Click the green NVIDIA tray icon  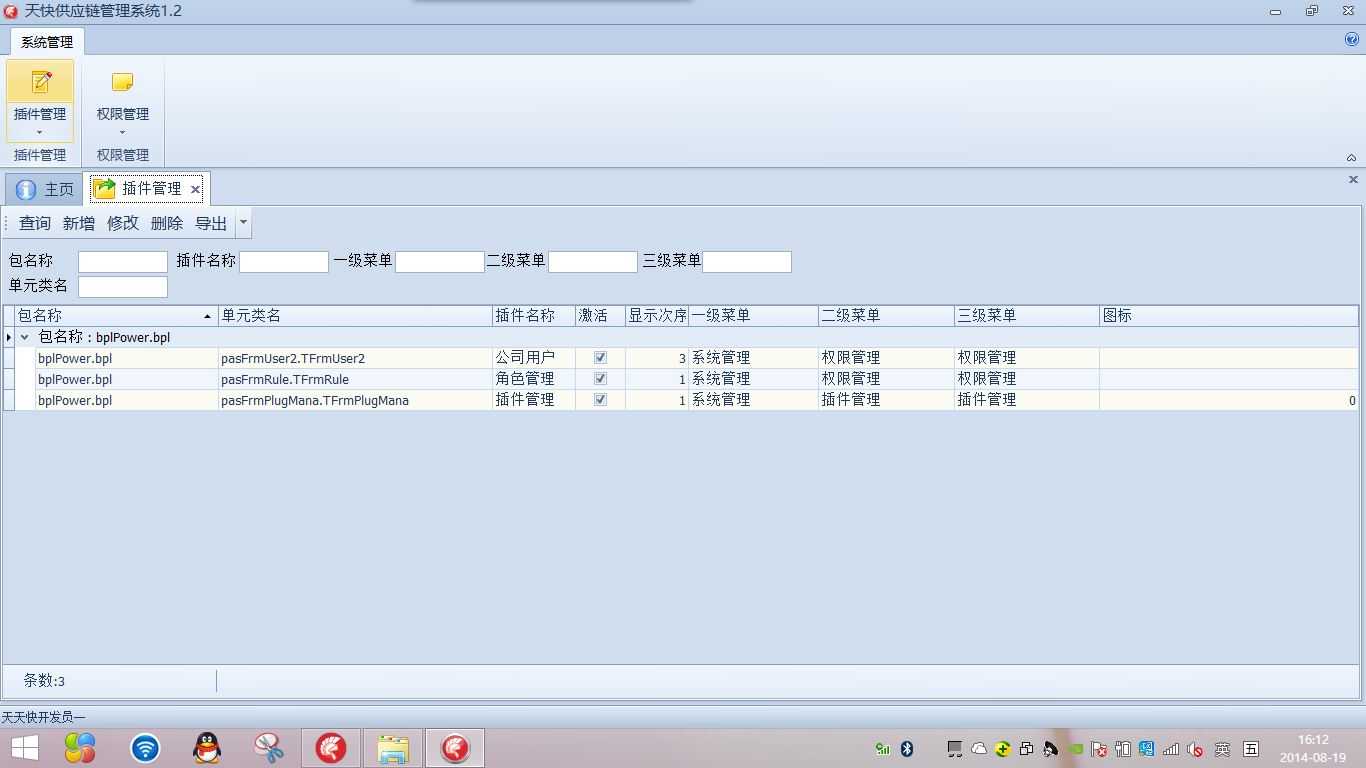(1075, 748)
